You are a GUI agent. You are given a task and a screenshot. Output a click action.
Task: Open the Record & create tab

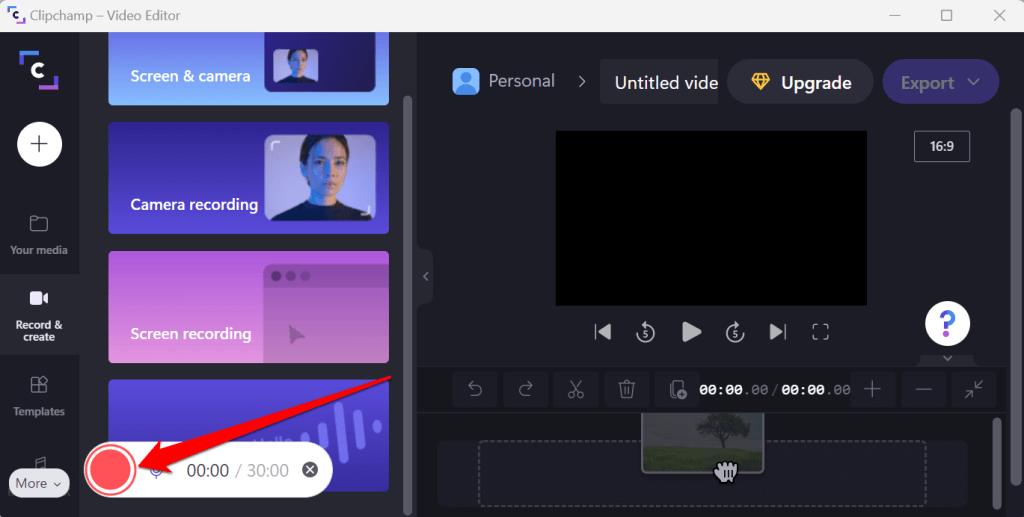click(39, 315)
